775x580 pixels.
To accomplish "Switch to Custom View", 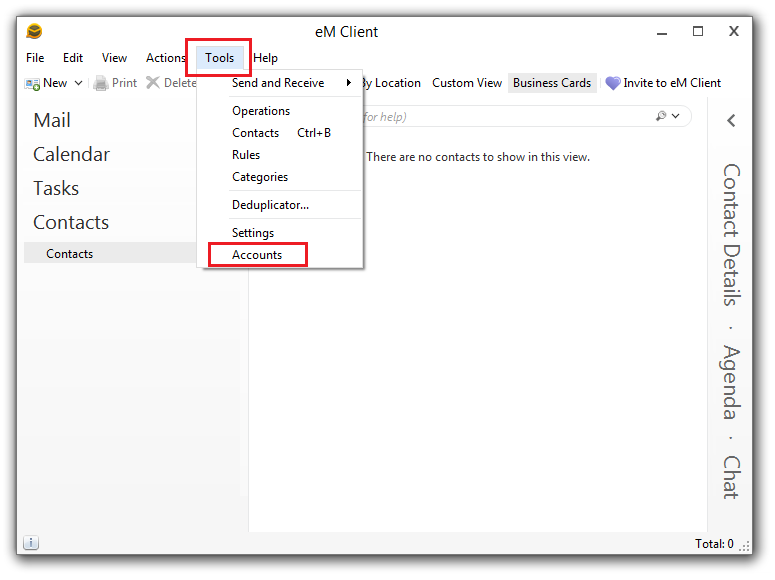I will (467, 83).
